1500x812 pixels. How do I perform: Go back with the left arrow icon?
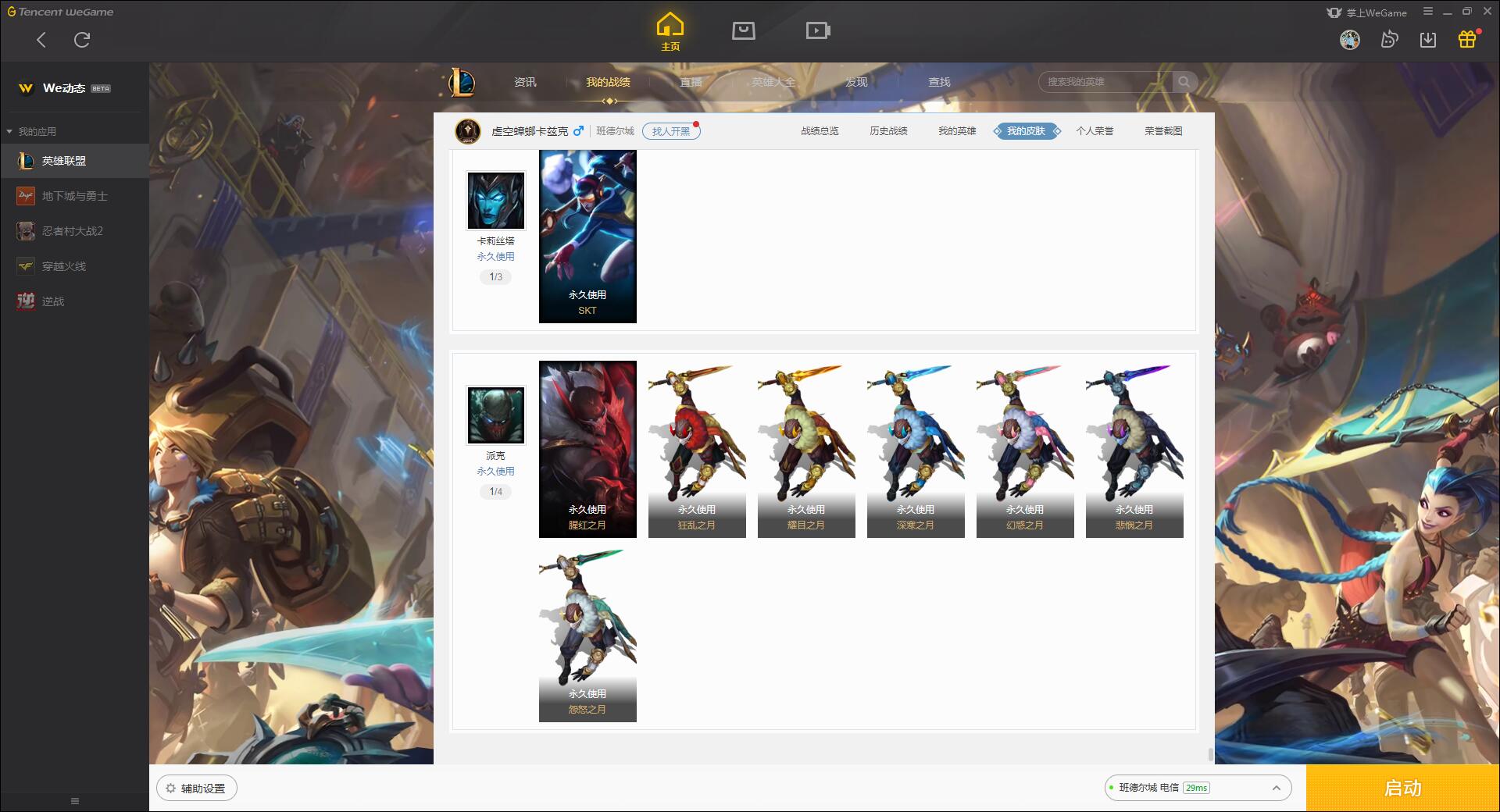coord(41,39)
